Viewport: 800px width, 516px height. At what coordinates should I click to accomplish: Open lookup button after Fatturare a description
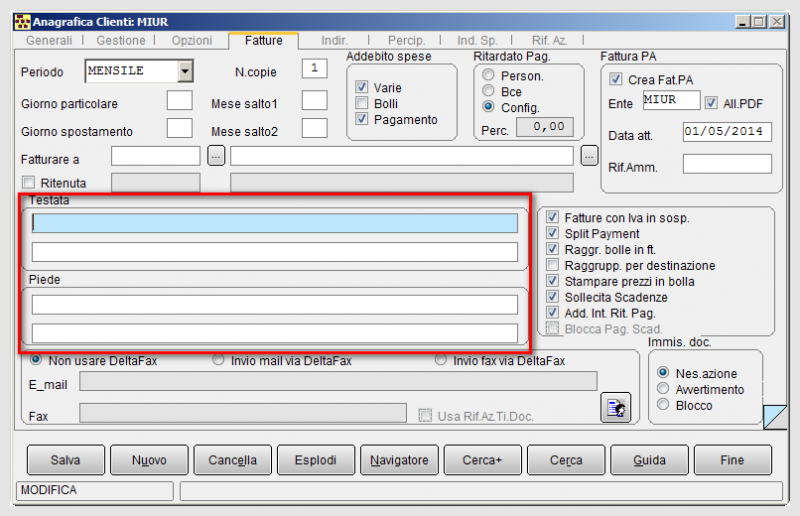pos(589,156)
